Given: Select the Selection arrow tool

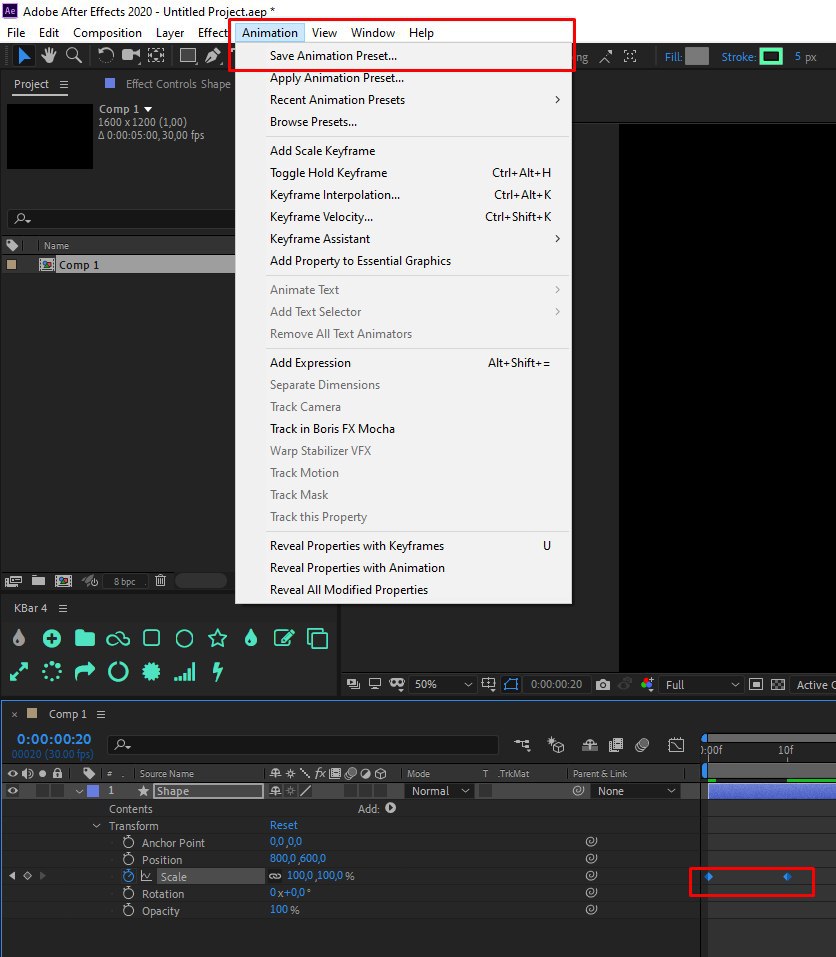Looking at the screenshot, I should pos(24,56).
